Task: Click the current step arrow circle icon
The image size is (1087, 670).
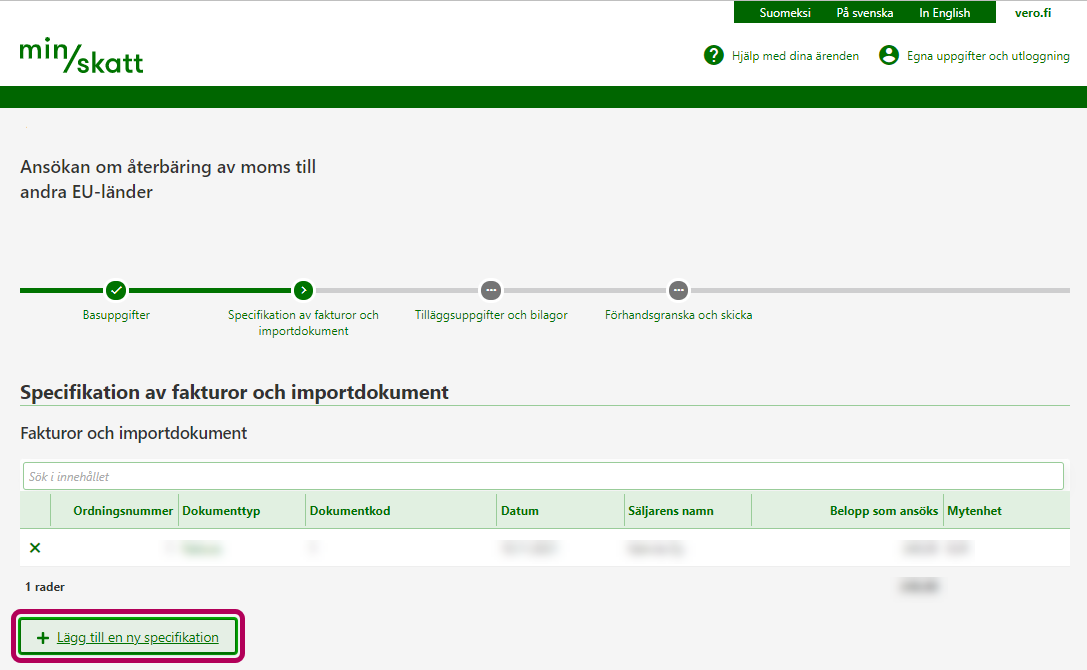Action: pos(303,290)
